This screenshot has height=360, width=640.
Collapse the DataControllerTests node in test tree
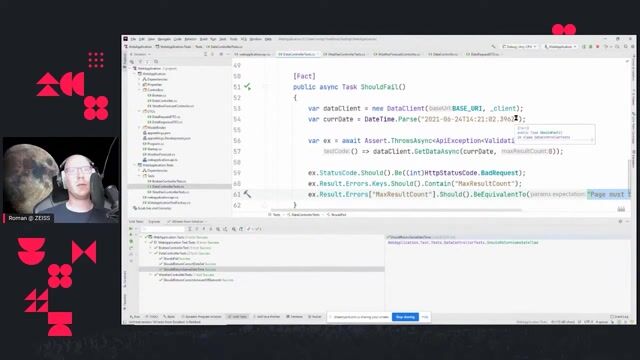point(150,253)
